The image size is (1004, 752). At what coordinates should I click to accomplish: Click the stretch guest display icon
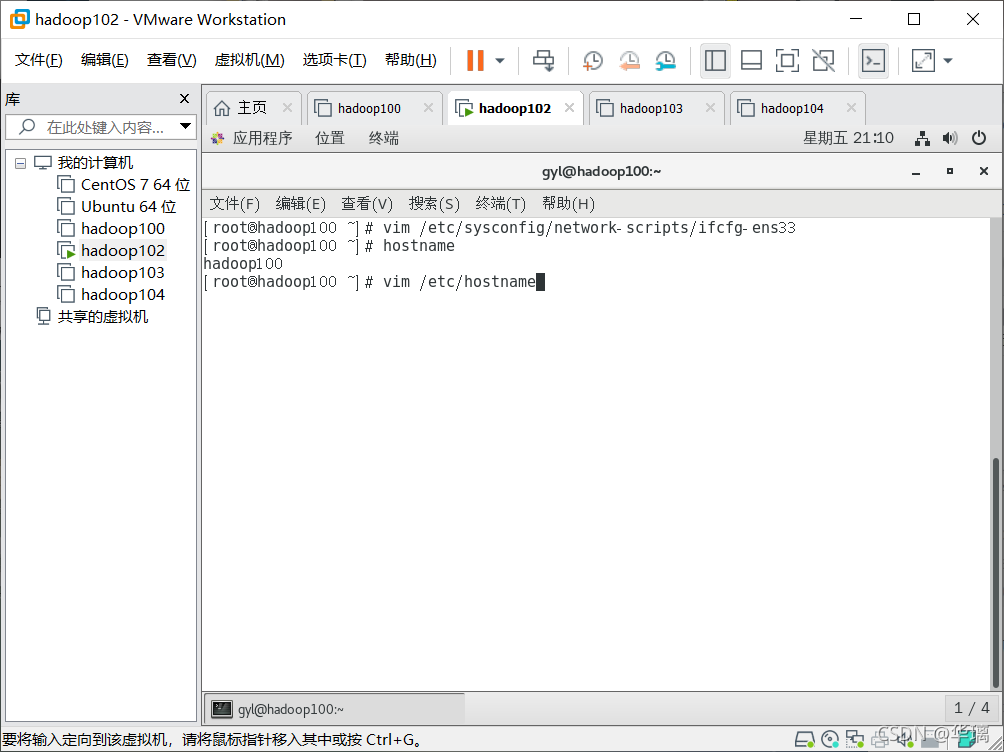(923, 61)
